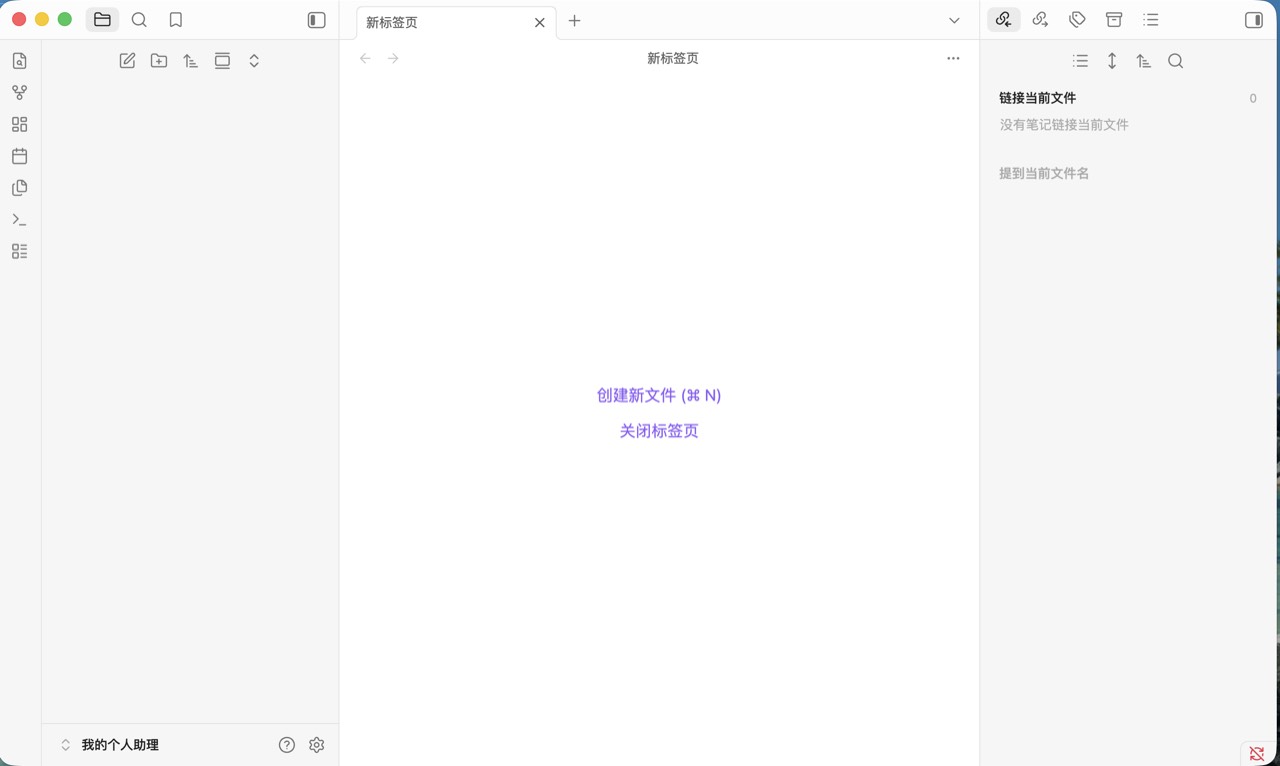The height and width of the screenshot is (766, 1280).
Task: Open the bookmarks pane in left sidebar
Action: click(176, 20)
